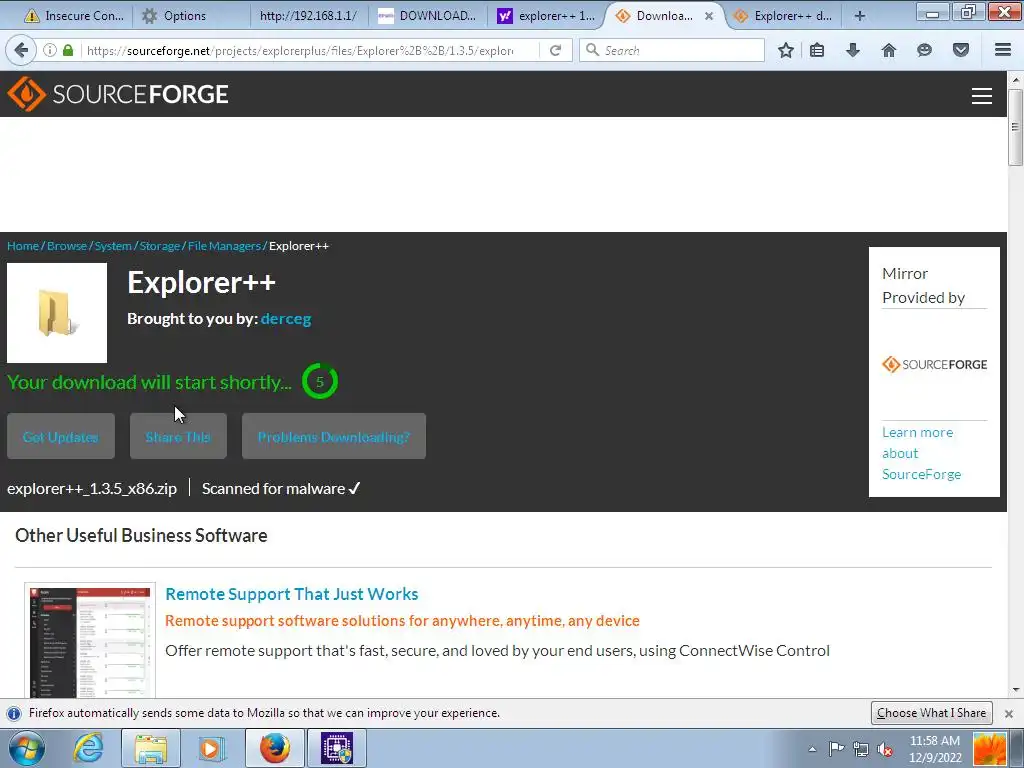Switch to the Options tab

click(184, 16)
